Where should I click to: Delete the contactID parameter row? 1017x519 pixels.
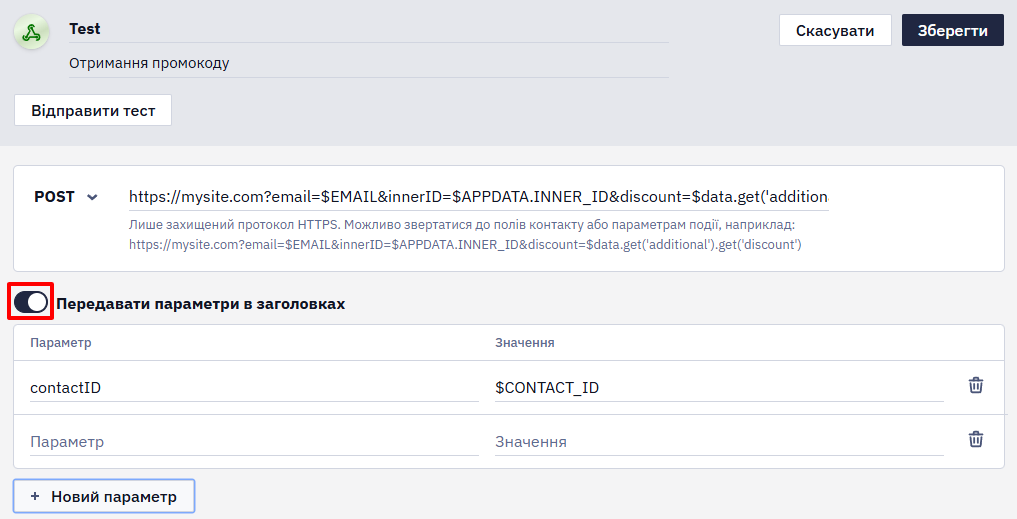coord(975,385)
